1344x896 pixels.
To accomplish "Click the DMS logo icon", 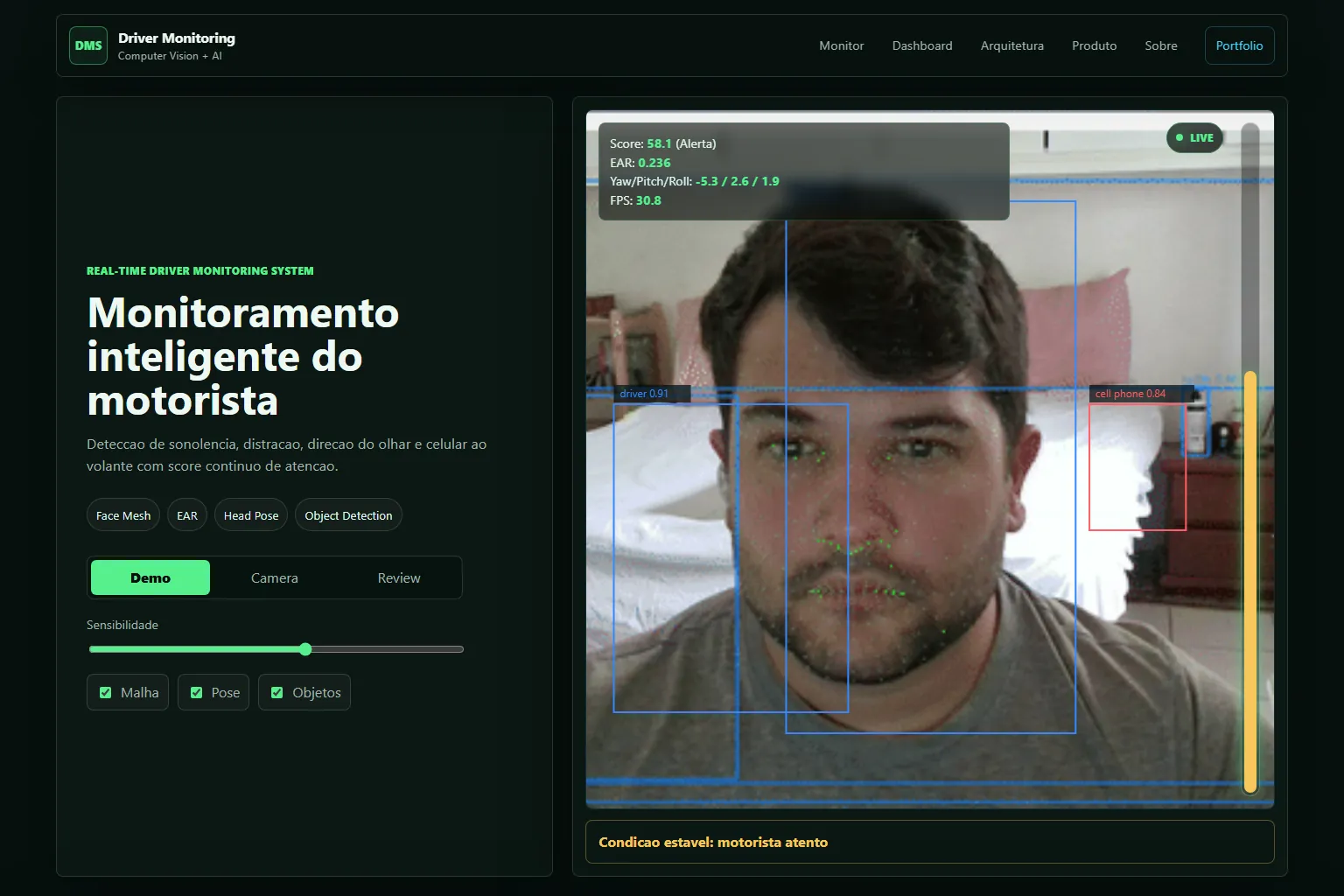I will 88,45.
